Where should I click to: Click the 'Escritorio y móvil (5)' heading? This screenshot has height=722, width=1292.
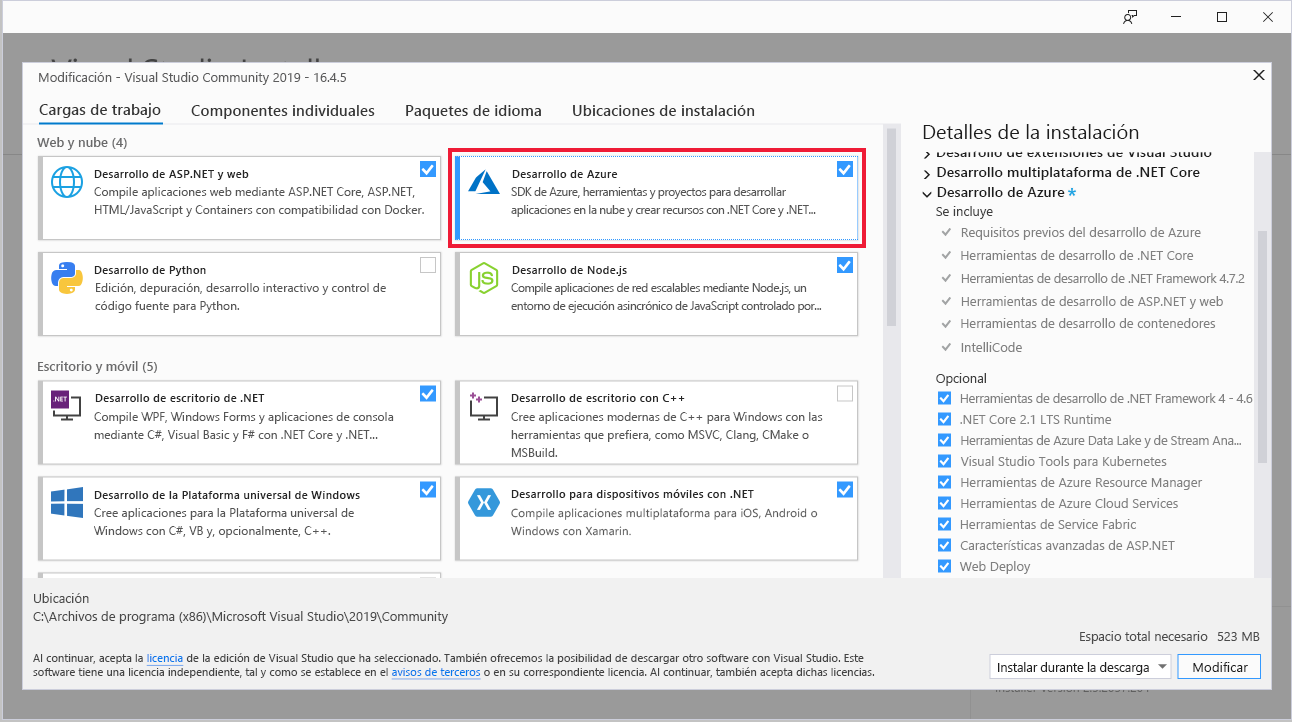(97, 366)
